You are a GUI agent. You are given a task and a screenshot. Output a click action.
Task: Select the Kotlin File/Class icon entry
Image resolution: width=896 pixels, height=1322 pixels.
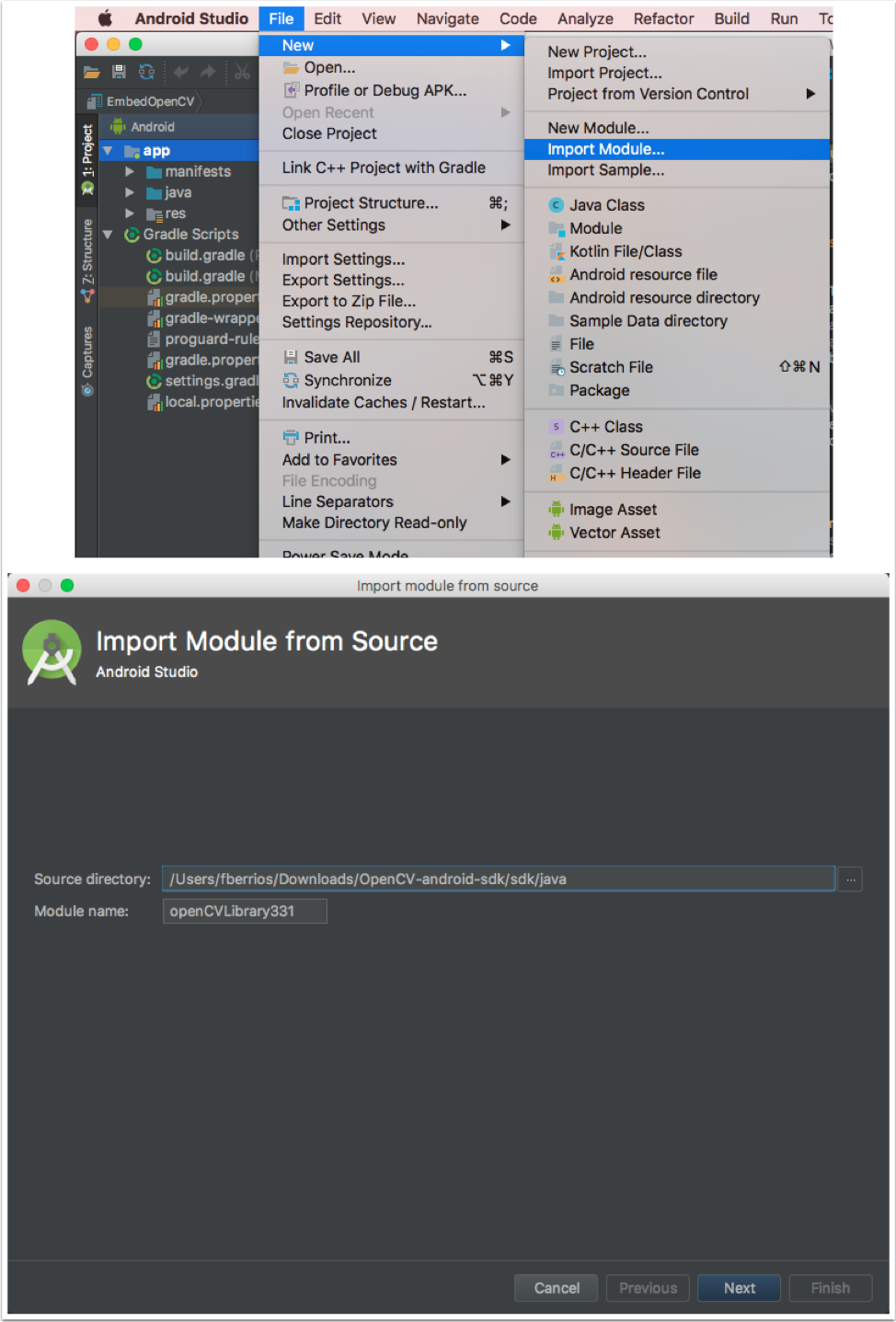(557, 251)
